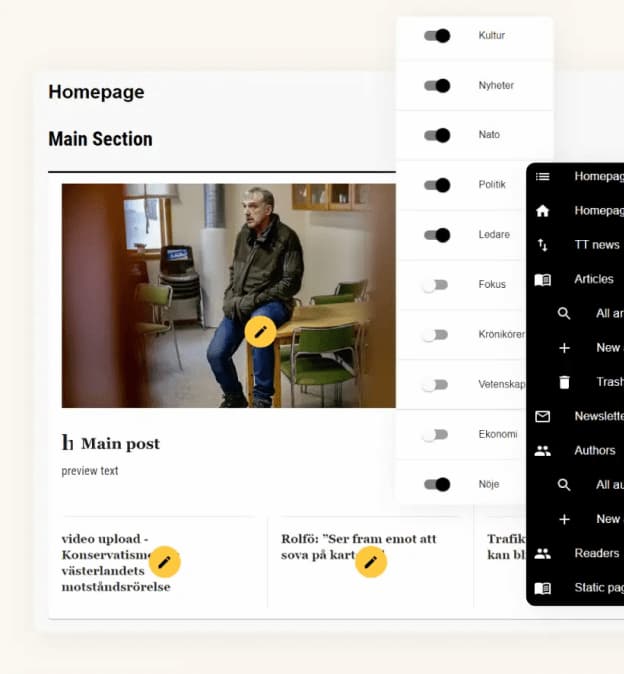Disable the Kultur toggle
Image resolution: width=624 pixels, height=674 pixels.
pos(437,36)
